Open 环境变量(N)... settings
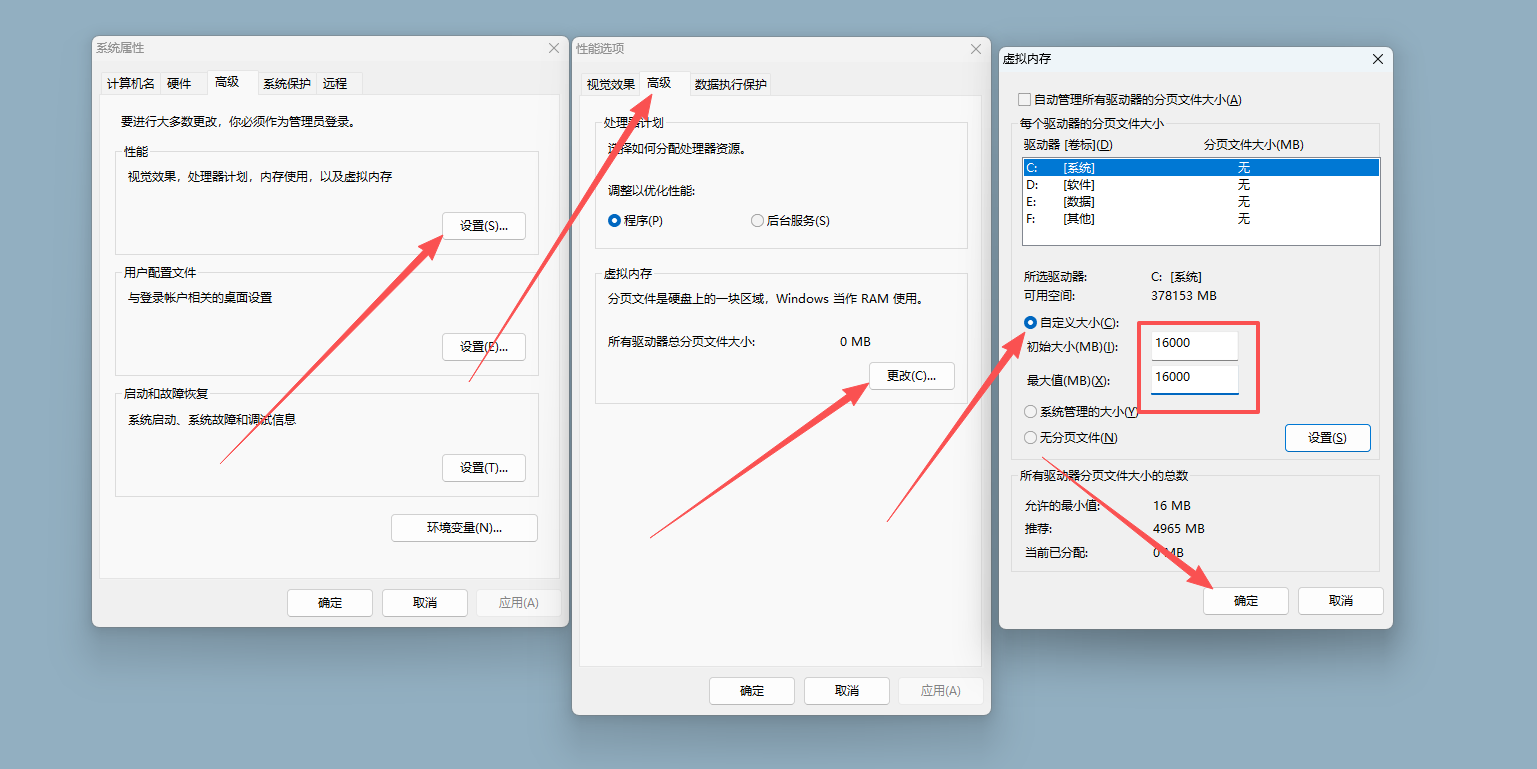1537x769 pixels. 464,528
